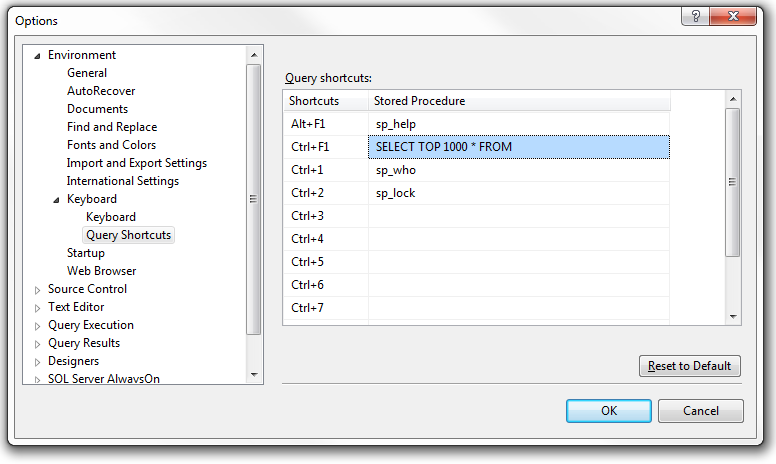Click the help question mark button
The height and width of the screenshot is (464, 776).
tap(695, 16)
